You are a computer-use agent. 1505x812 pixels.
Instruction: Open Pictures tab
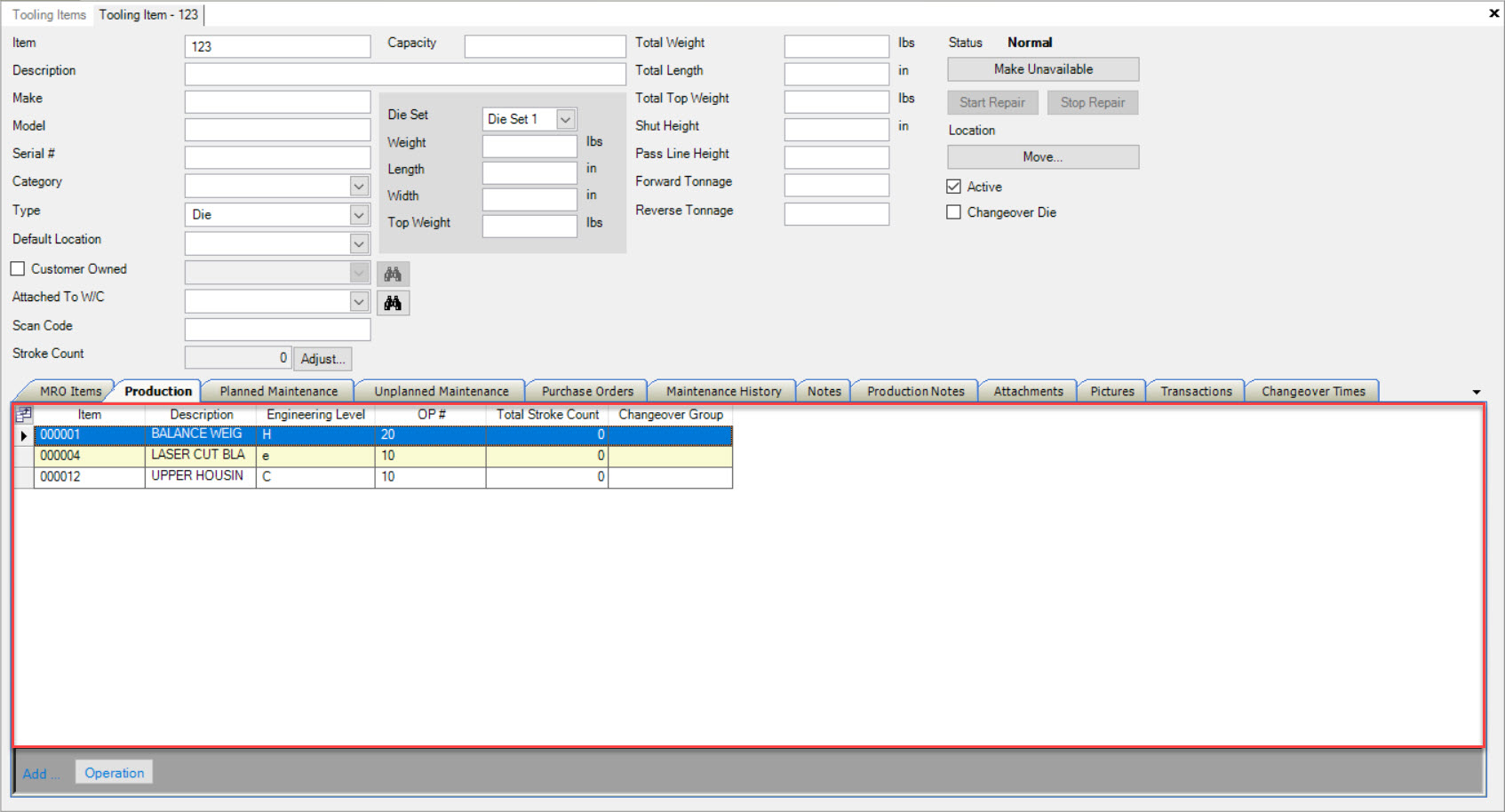tap(1112, 391)
